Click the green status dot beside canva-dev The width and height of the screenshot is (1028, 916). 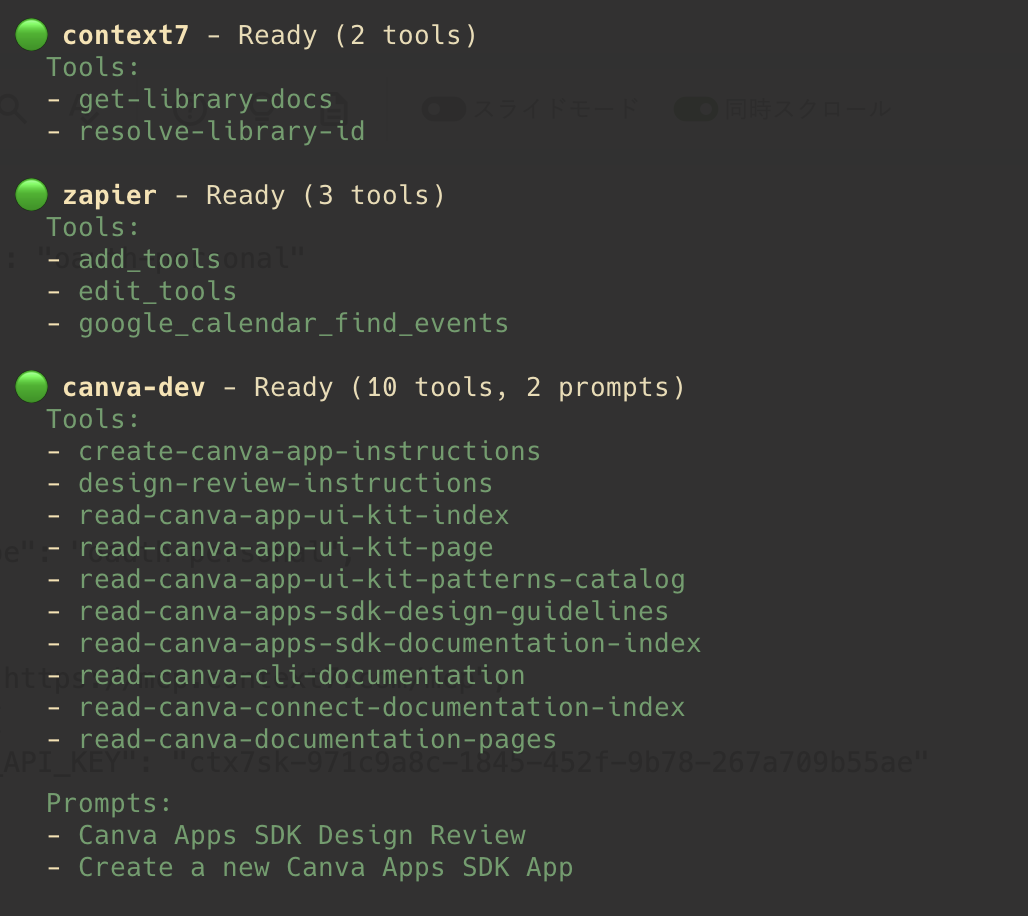tap(31, 387)
